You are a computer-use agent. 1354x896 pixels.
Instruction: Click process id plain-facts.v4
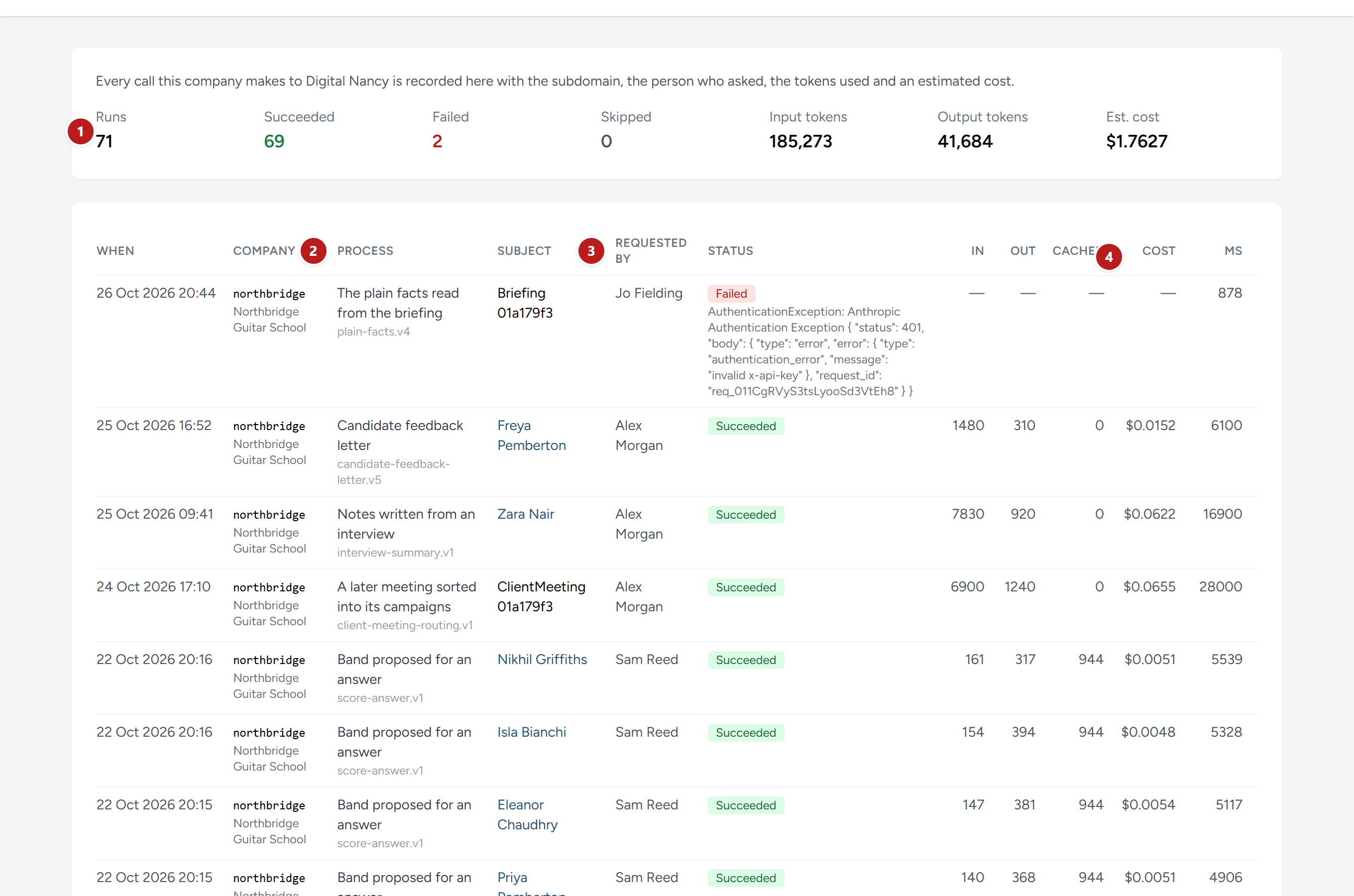374,332
